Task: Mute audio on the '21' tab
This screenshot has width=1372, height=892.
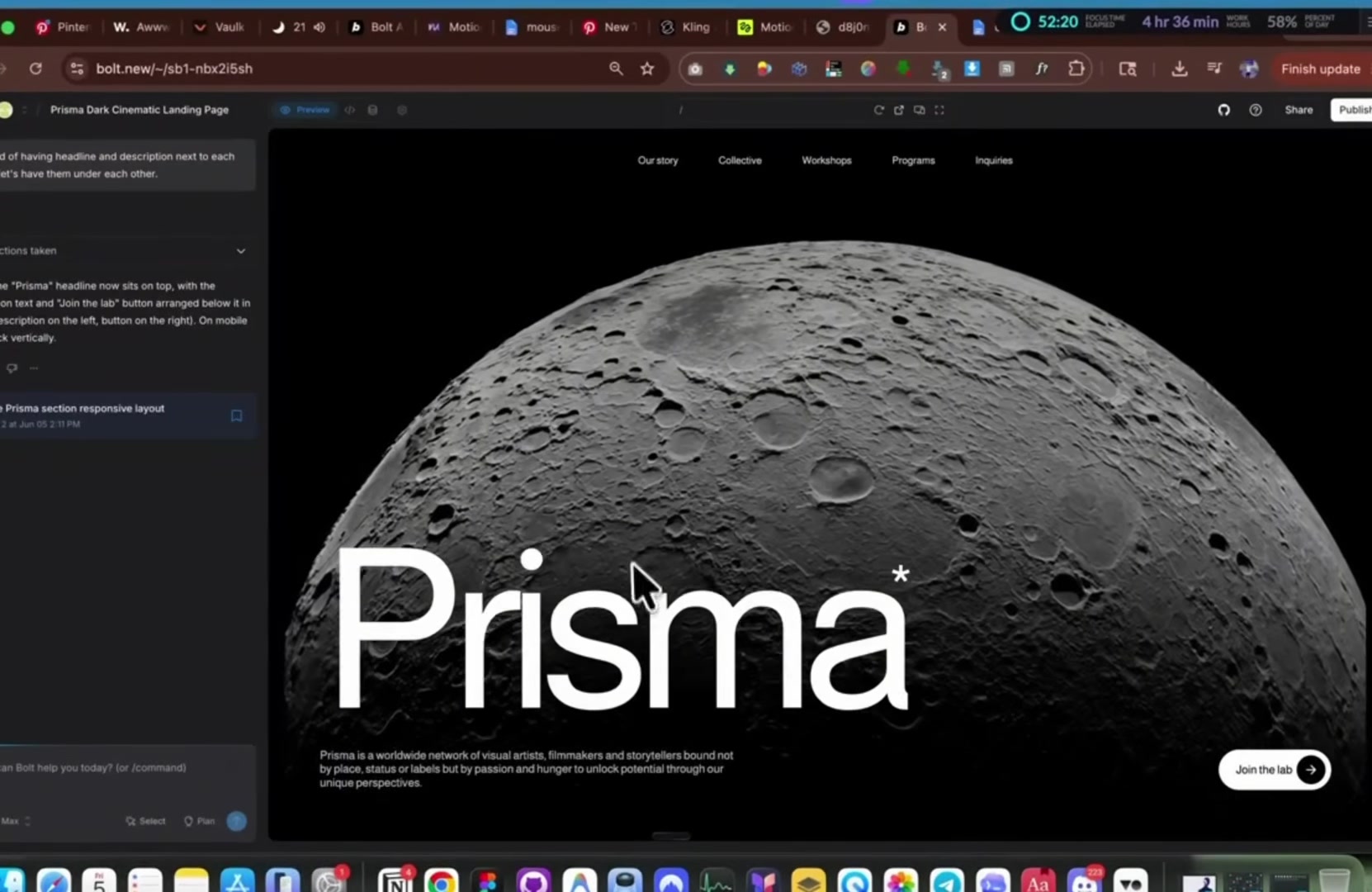Action: click(319, 27)
